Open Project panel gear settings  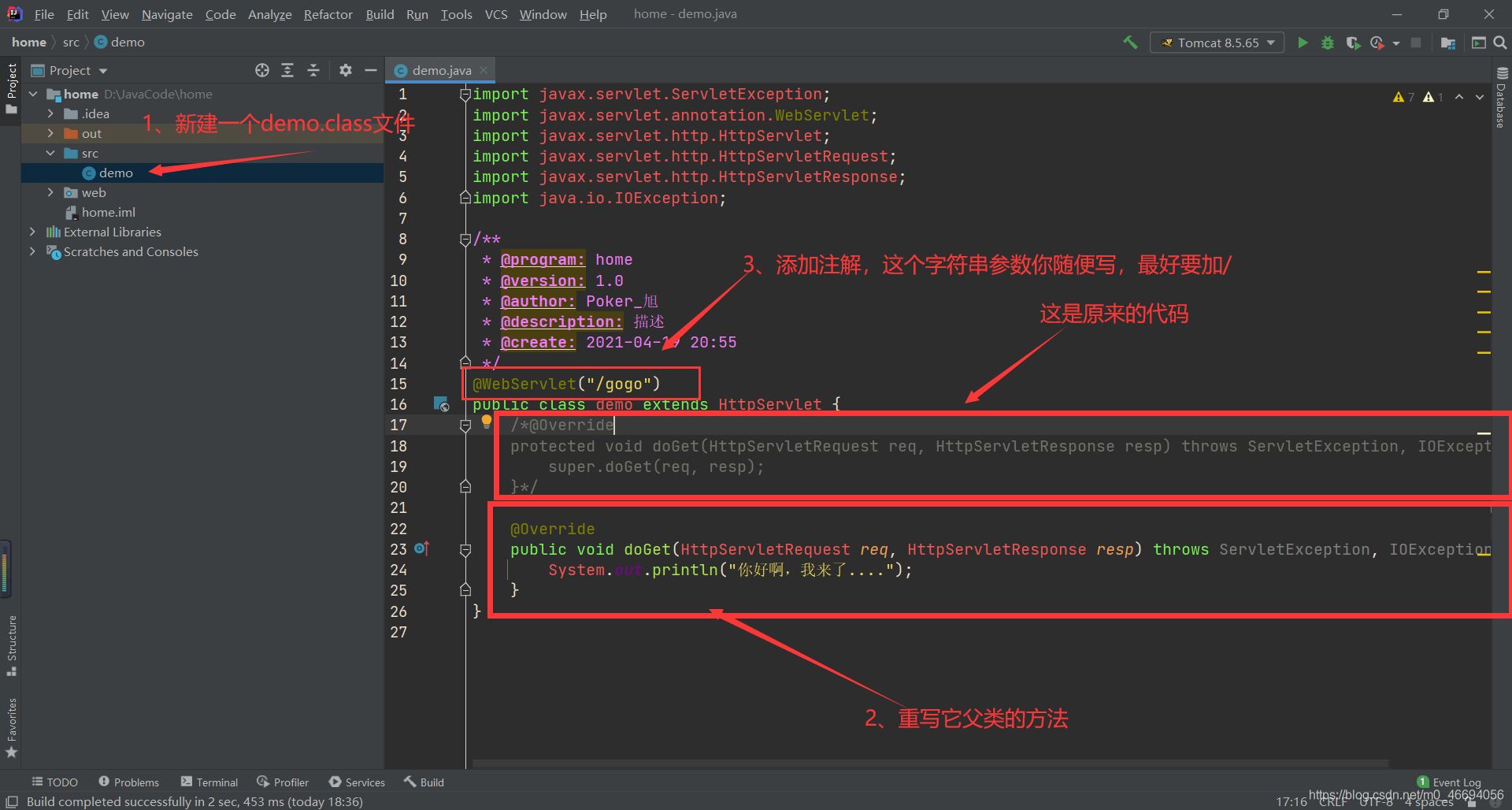tap(345, 70)
